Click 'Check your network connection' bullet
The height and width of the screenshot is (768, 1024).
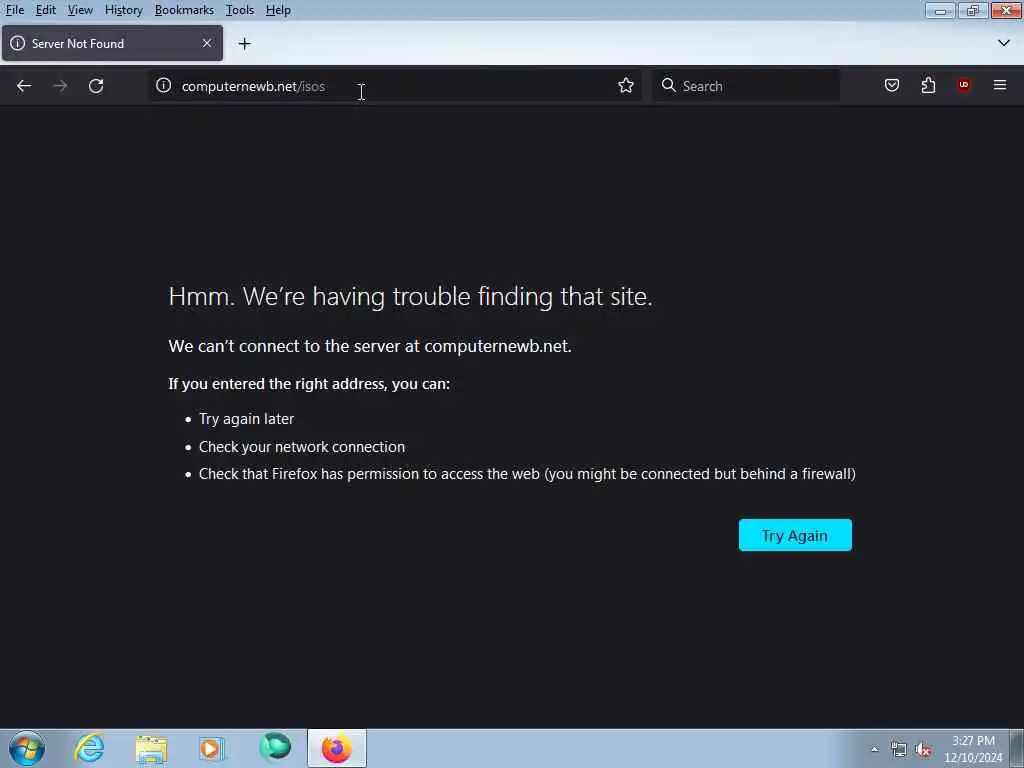tap(302, 447)
